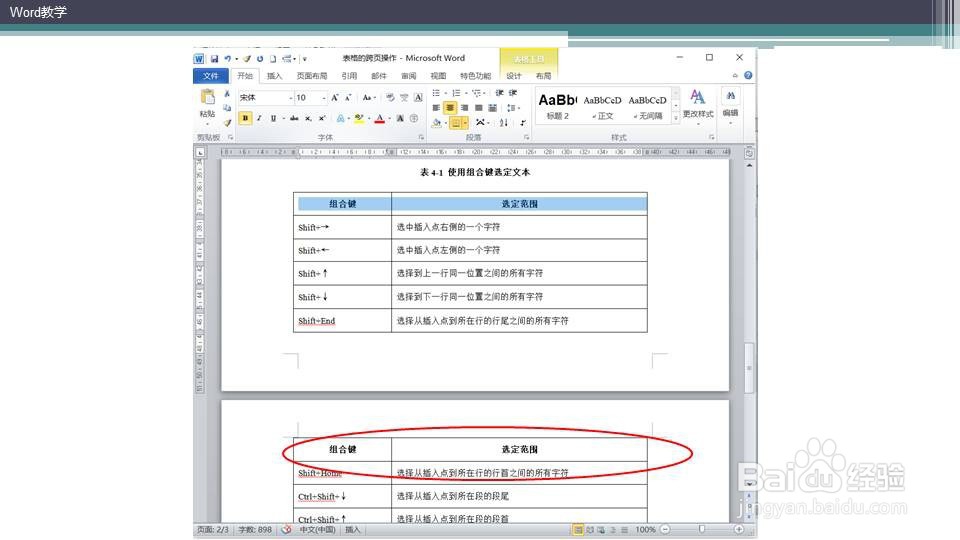
Task: Toggle justify alignment
Action: pyautogui.click(x=479, y=108)
